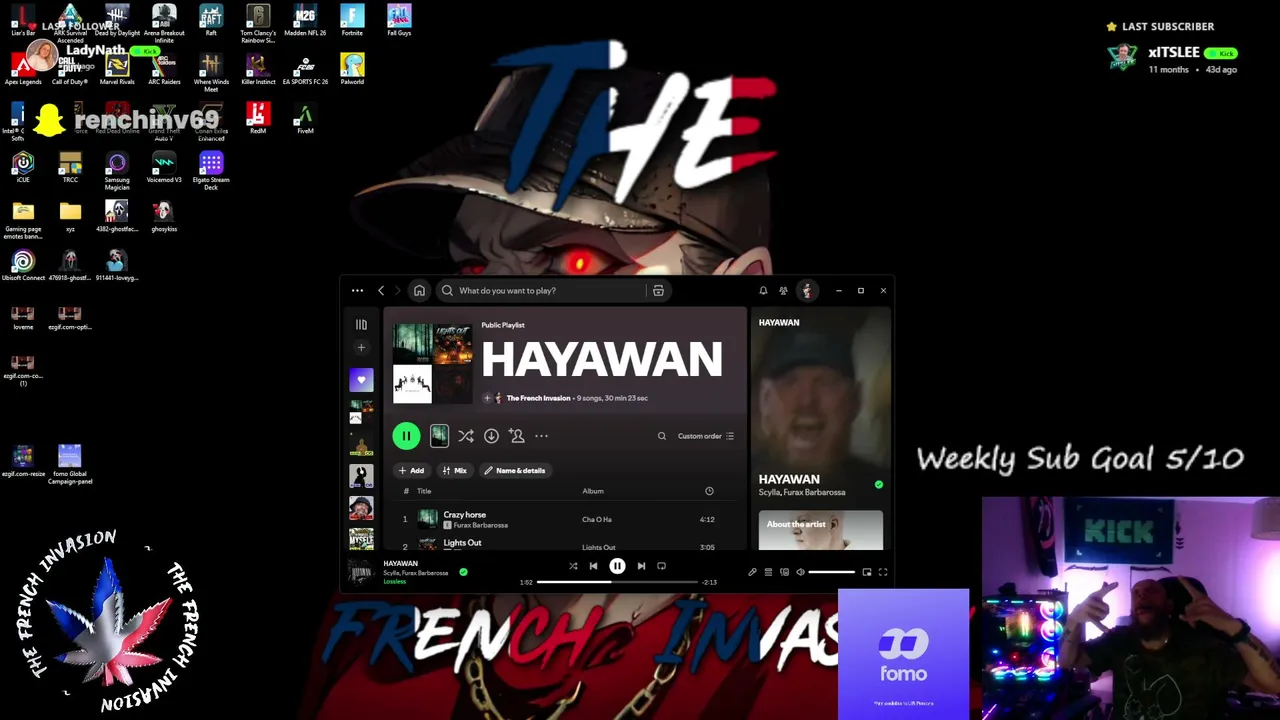
Task: Open RedM desktop shortcut
Action: (258, 118)
